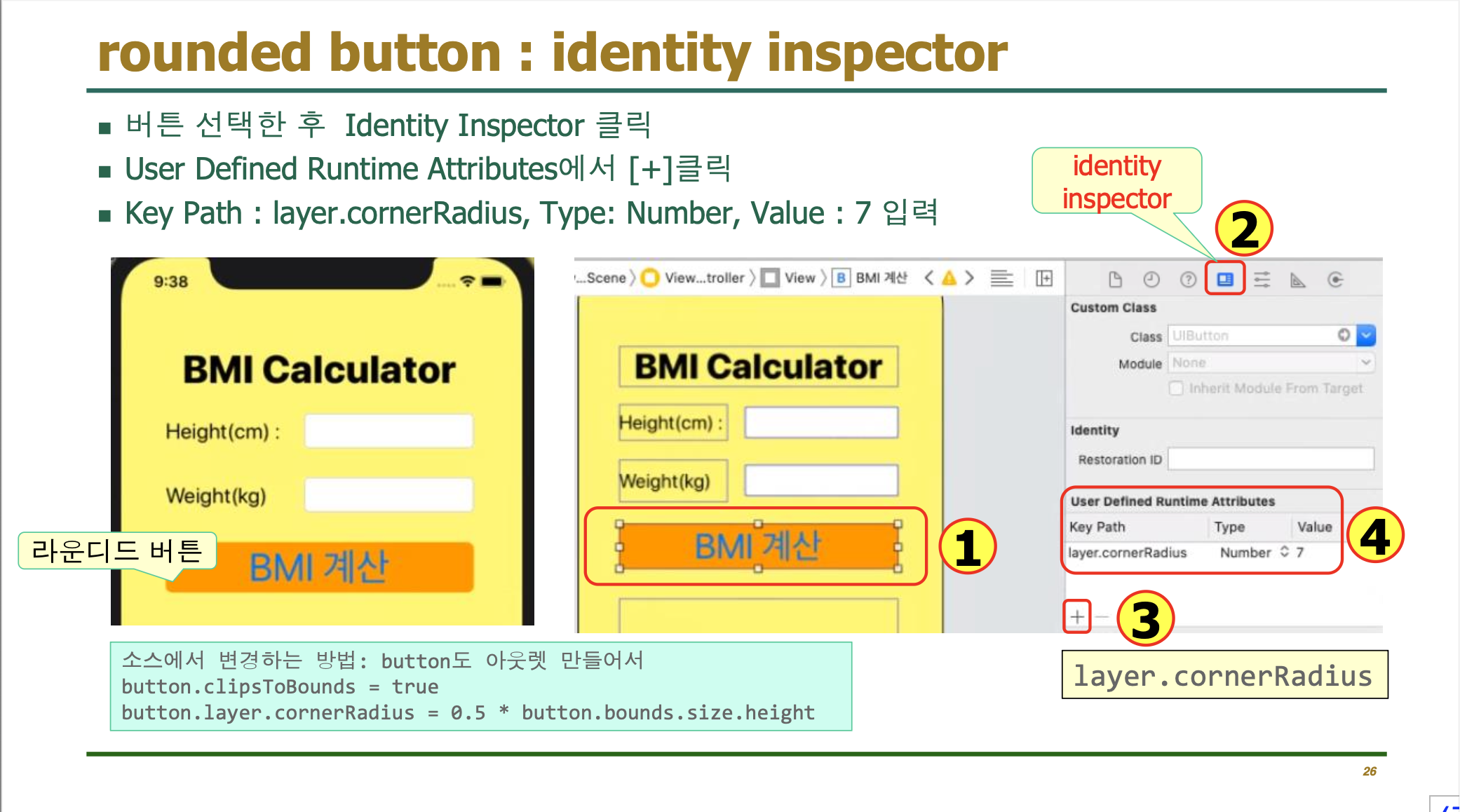This screenshot has width=1460, height=812.
Task: Click the Number type stepper
Action: 1285,552
